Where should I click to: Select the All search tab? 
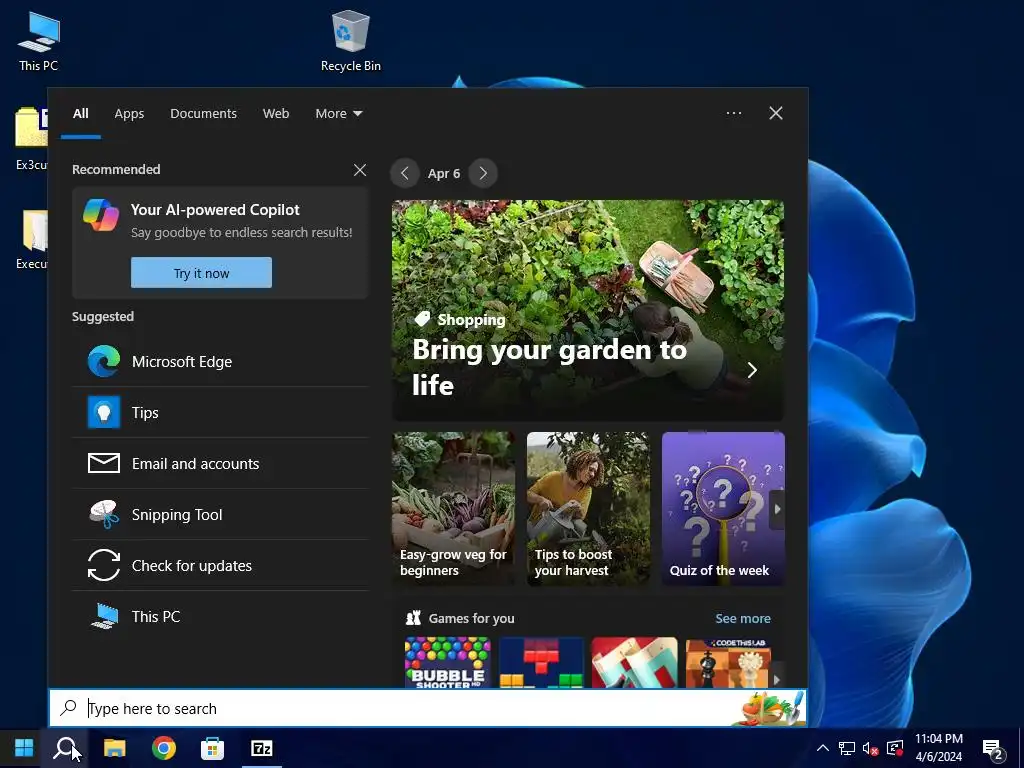[81, 114]
